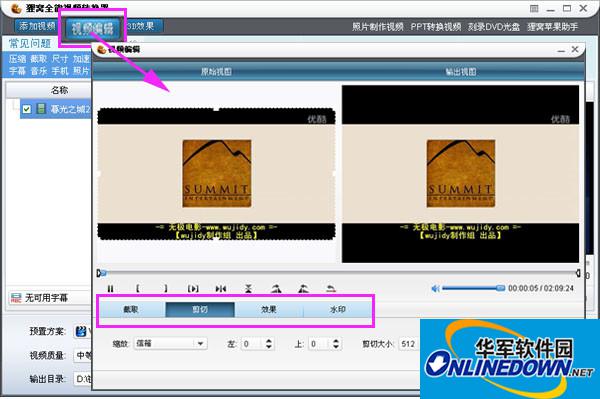This screenshot has height=399, width=600.
Task: Click the main window menu icon
Action: (534, 8)
